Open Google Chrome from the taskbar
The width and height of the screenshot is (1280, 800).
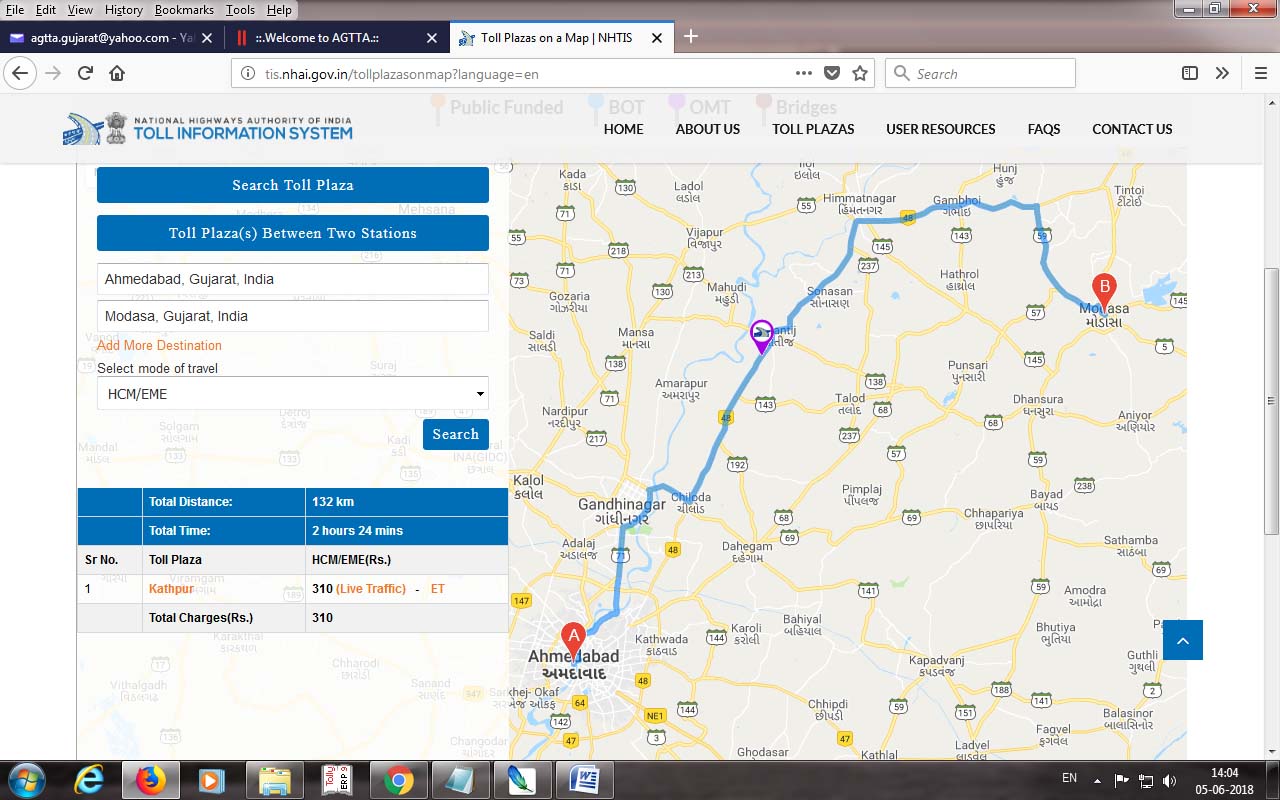click(398, 779)
